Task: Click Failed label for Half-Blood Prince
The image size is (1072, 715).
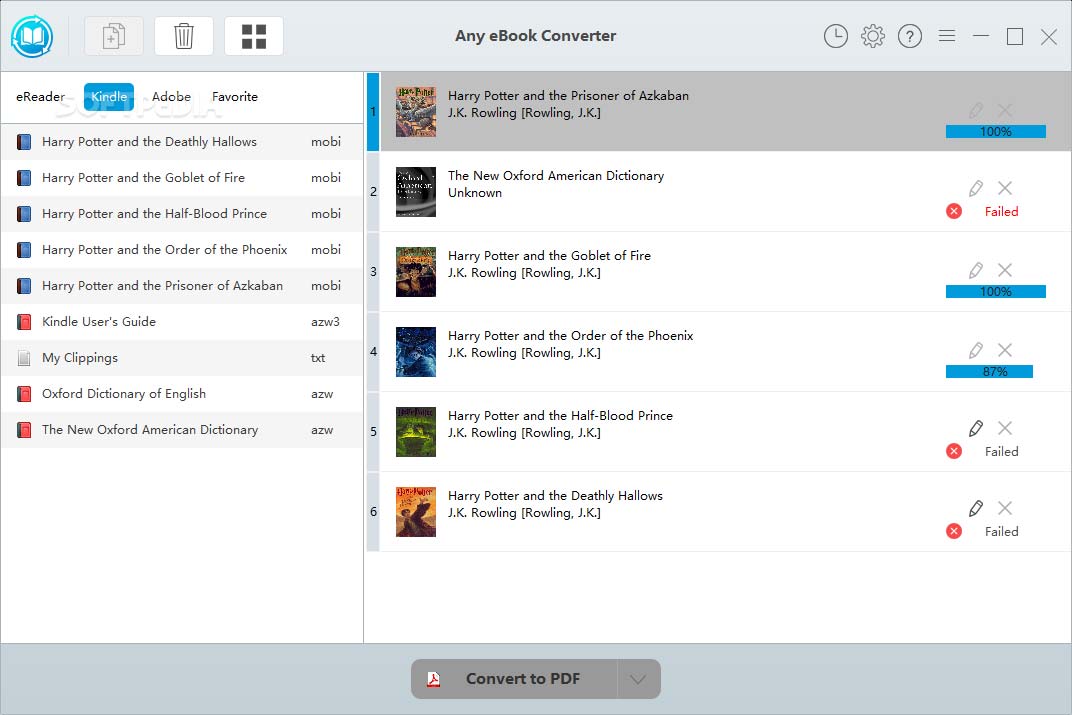Action: click(1001, 451)
